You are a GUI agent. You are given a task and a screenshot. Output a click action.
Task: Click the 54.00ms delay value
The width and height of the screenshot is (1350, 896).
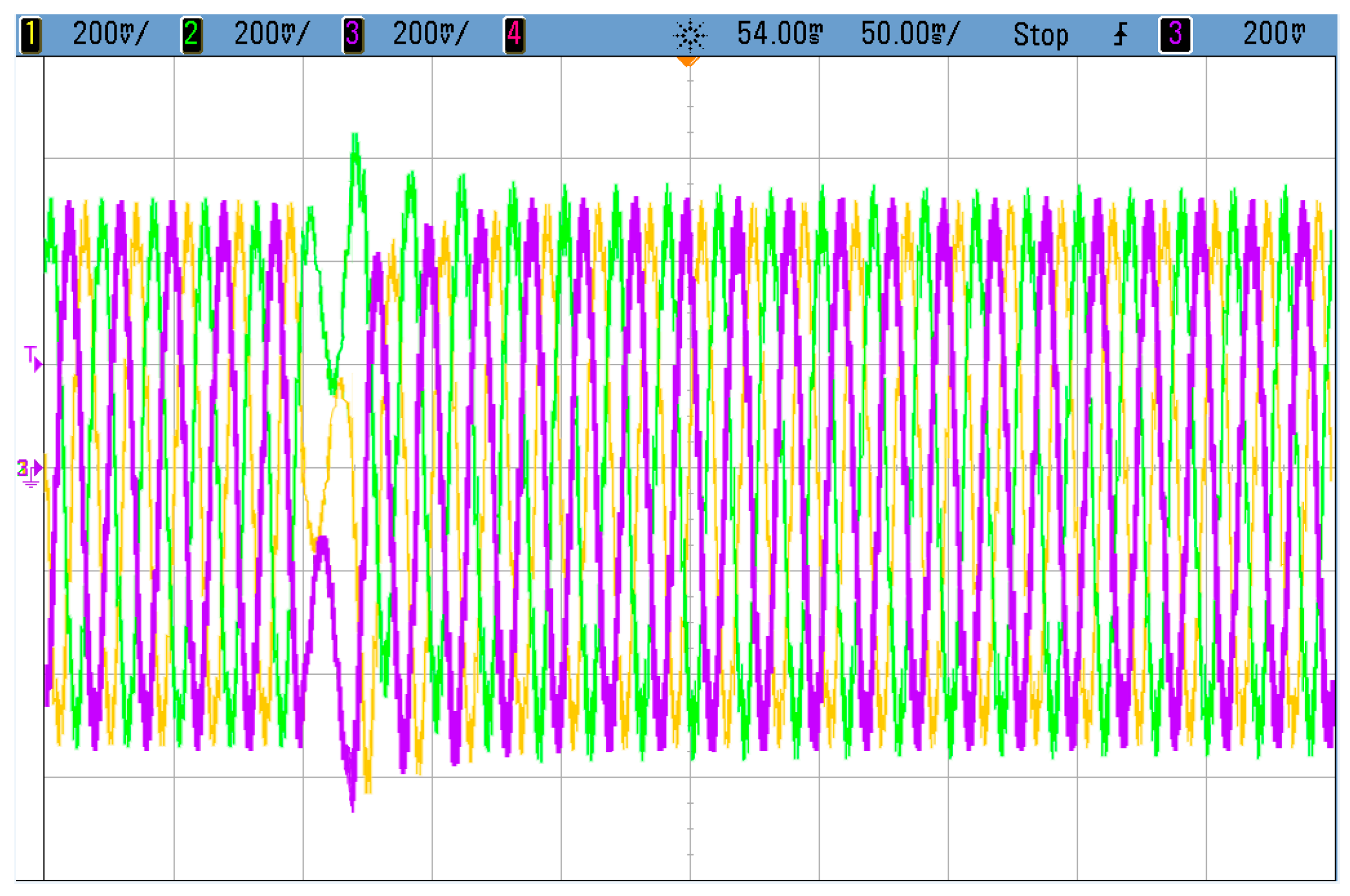point(780,34)
